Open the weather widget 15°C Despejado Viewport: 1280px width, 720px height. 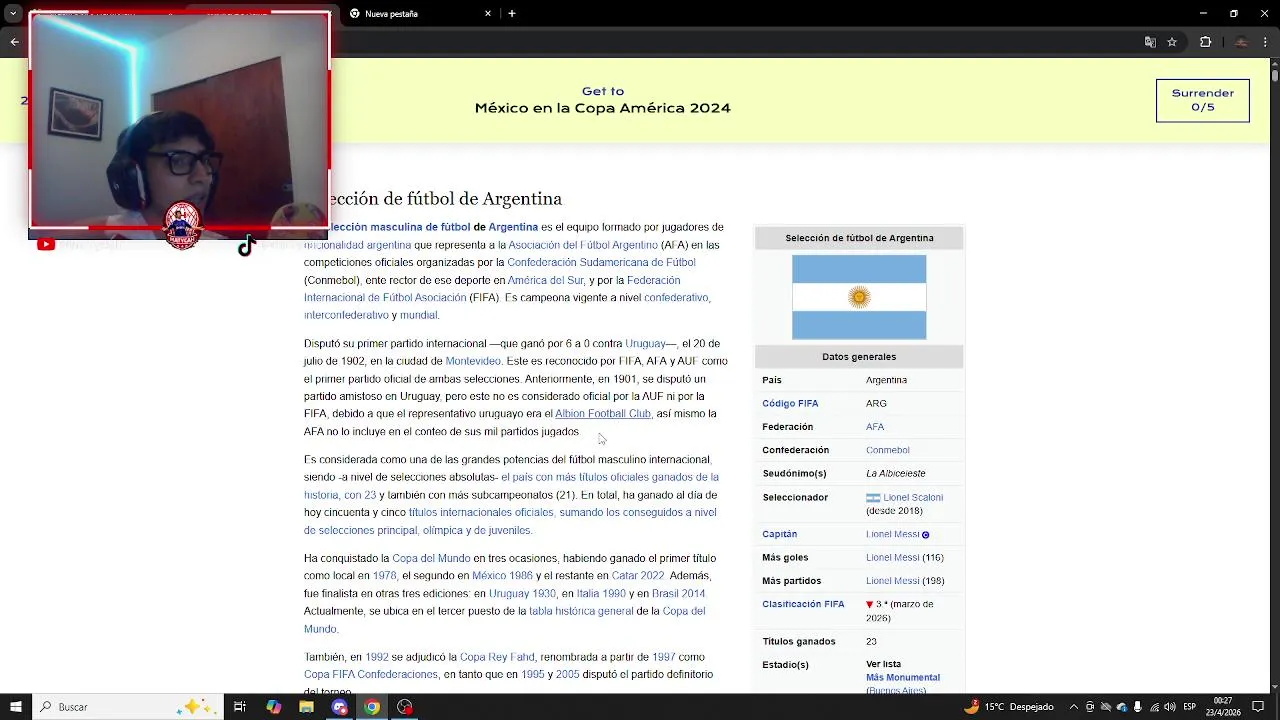click(x=1009, y=707)
